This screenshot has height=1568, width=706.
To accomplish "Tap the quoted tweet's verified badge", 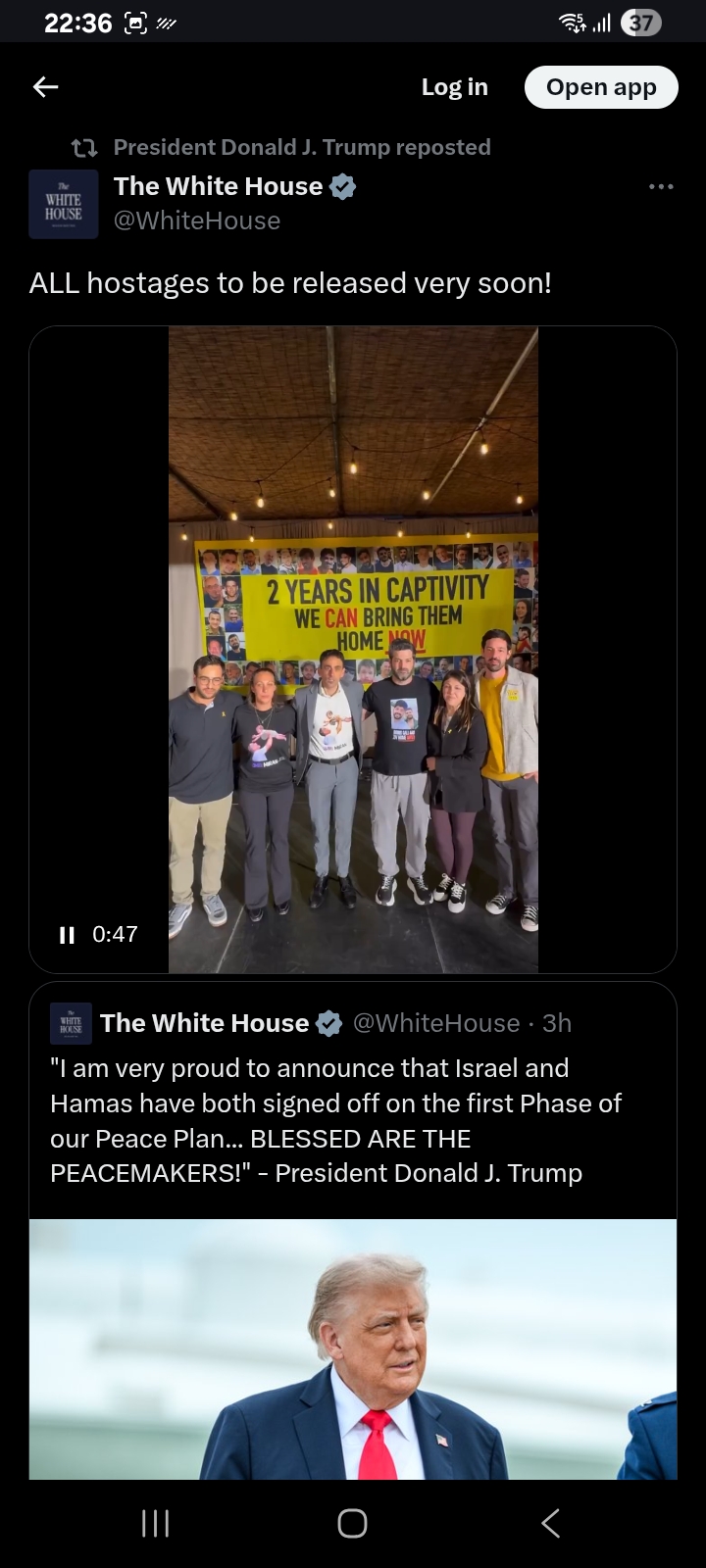I will coord(328,1024).
